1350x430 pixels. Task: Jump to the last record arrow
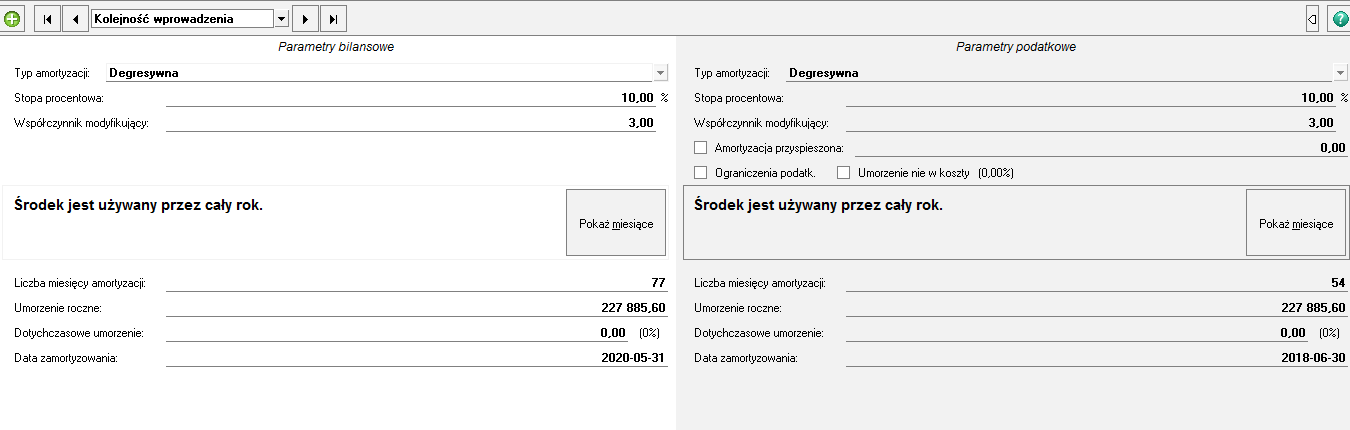[x=334, y=18]
